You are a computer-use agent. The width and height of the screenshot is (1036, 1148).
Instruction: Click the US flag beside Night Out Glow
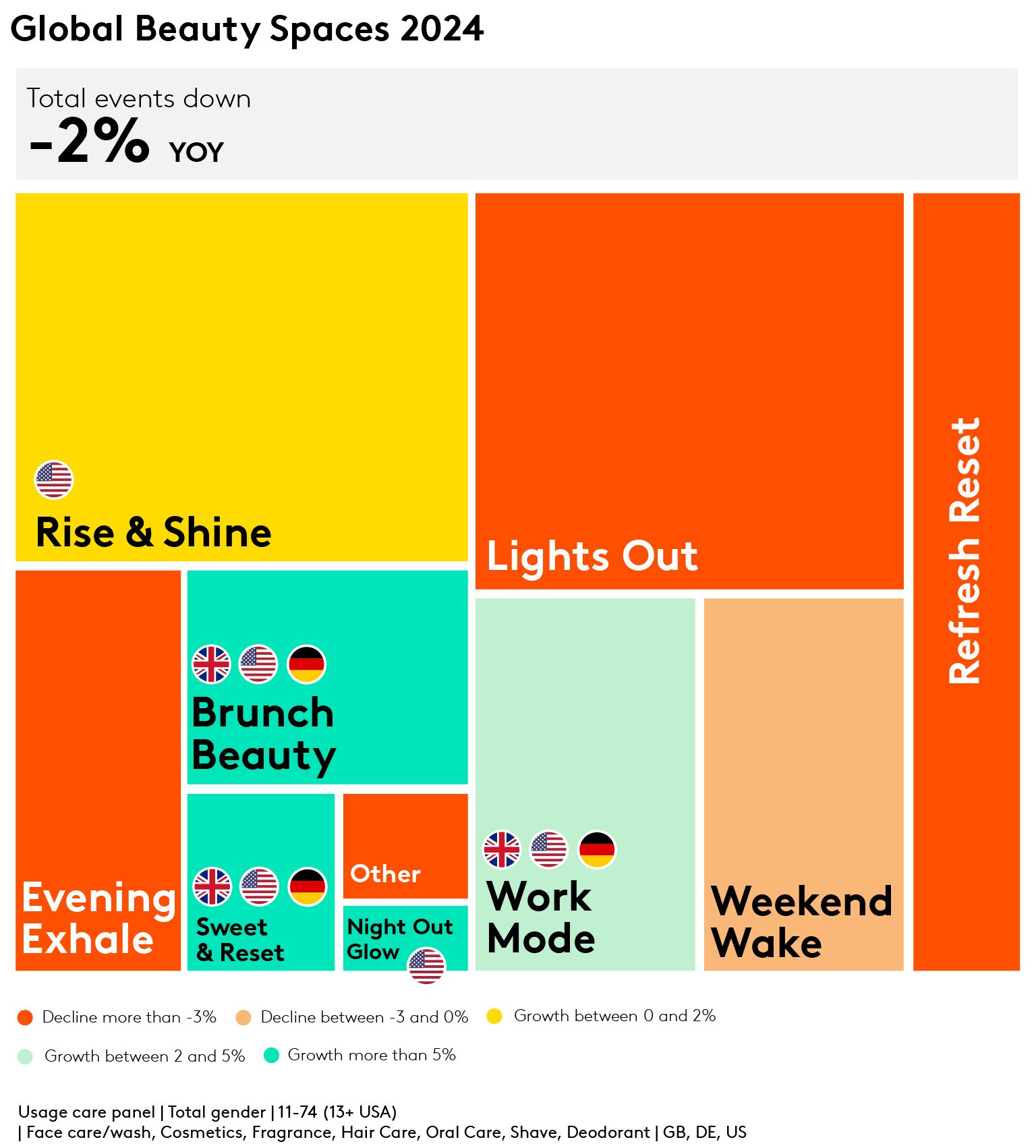[426, 966]
